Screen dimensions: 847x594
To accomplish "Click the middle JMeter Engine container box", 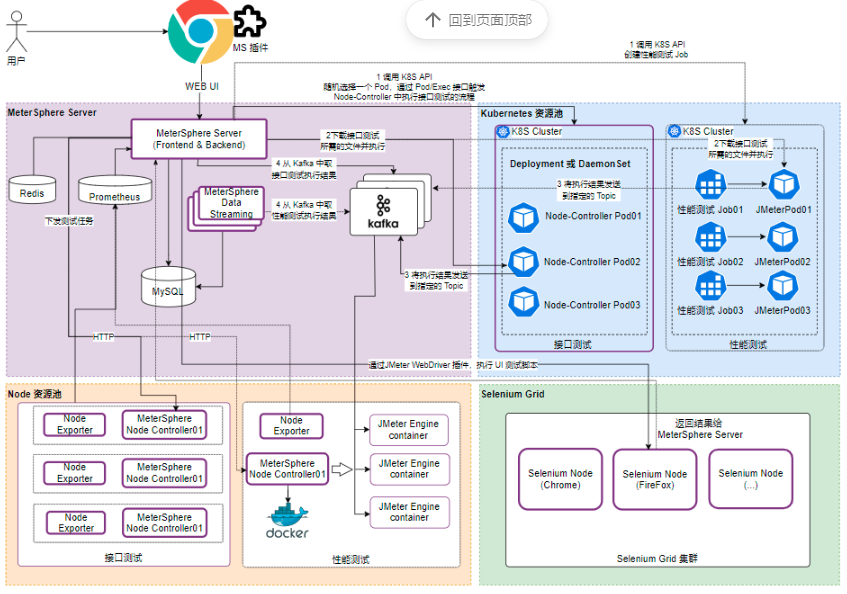I will click(409, 469).
